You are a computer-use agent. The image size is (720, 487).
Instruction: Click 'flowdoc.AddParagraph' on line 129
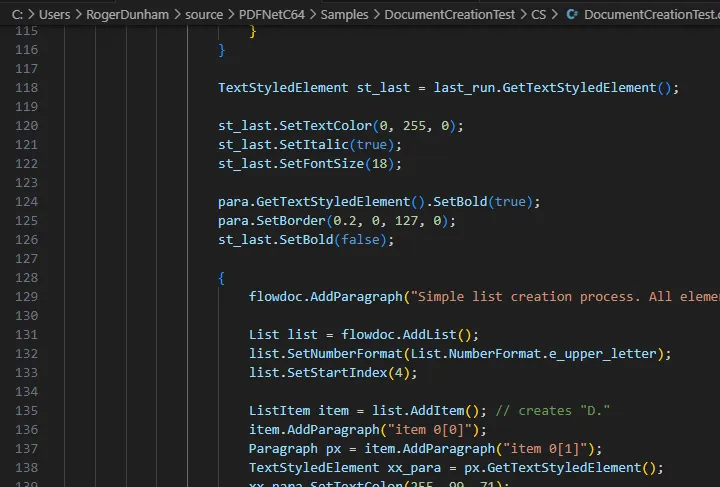(x=326, y=297)
